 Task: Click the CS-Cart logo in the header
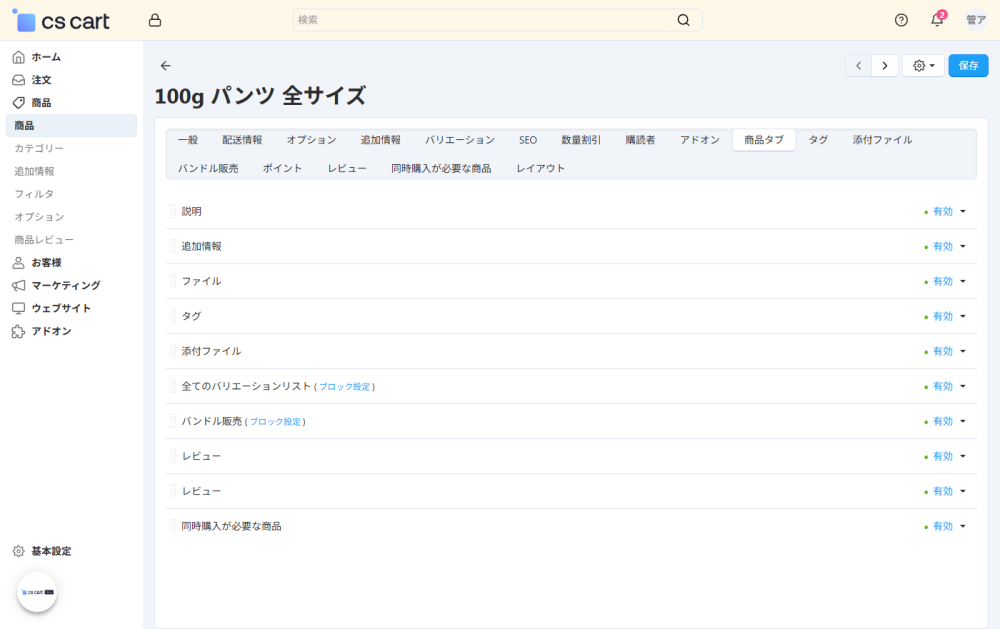(61, 21)
